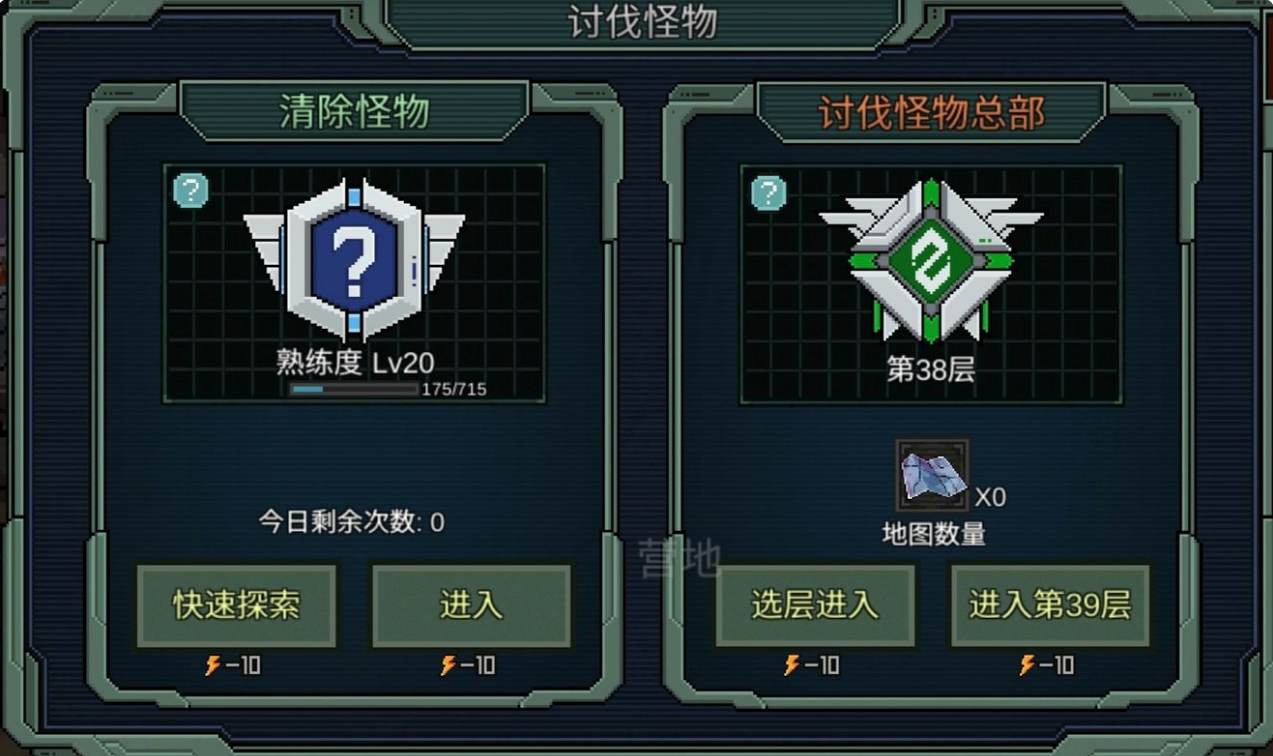Start 快速探索 quick exploration
This screenshot has width=1273, height=756.
tap(237, 606)
